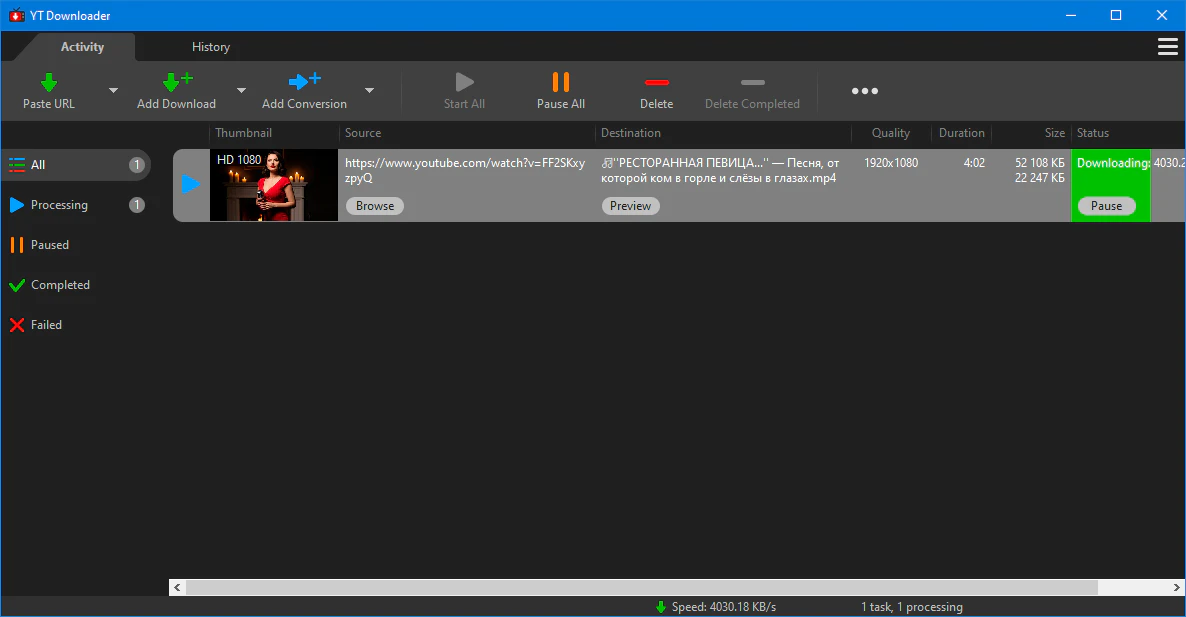Click the video thumbnail labeled HD 1080

274,186
